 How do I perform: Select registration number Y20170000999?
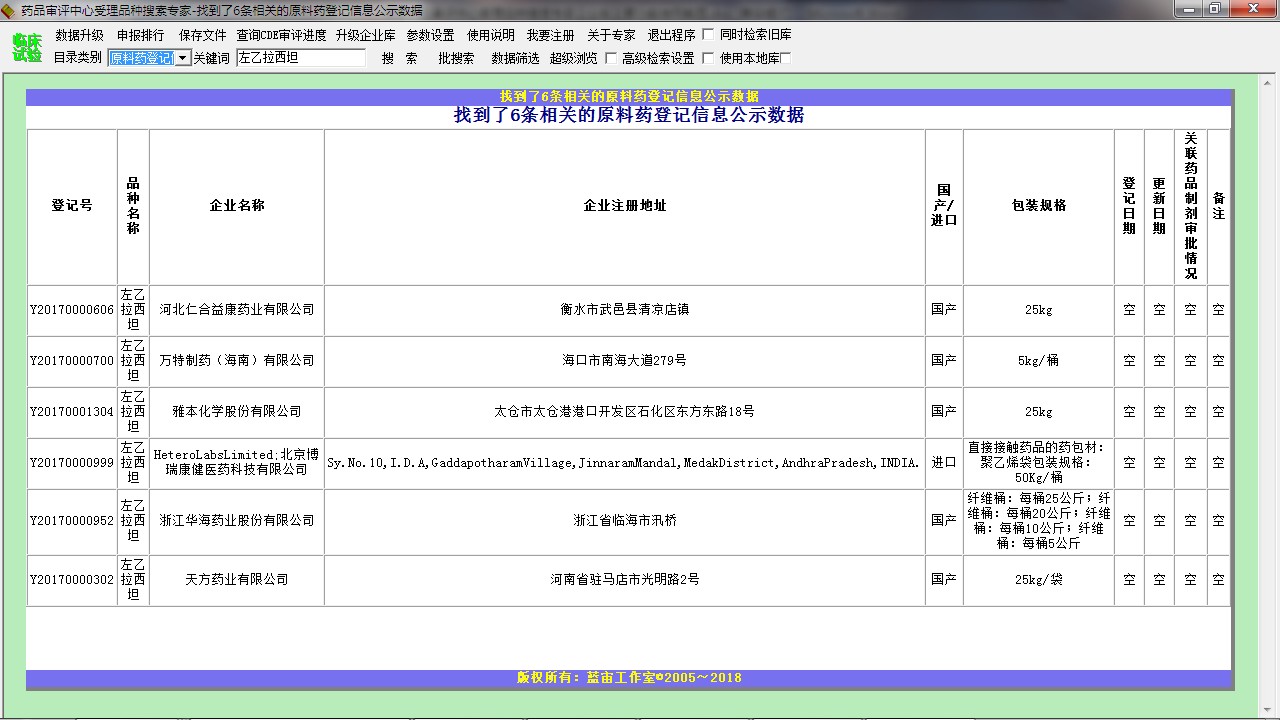(x=72, y=463)
